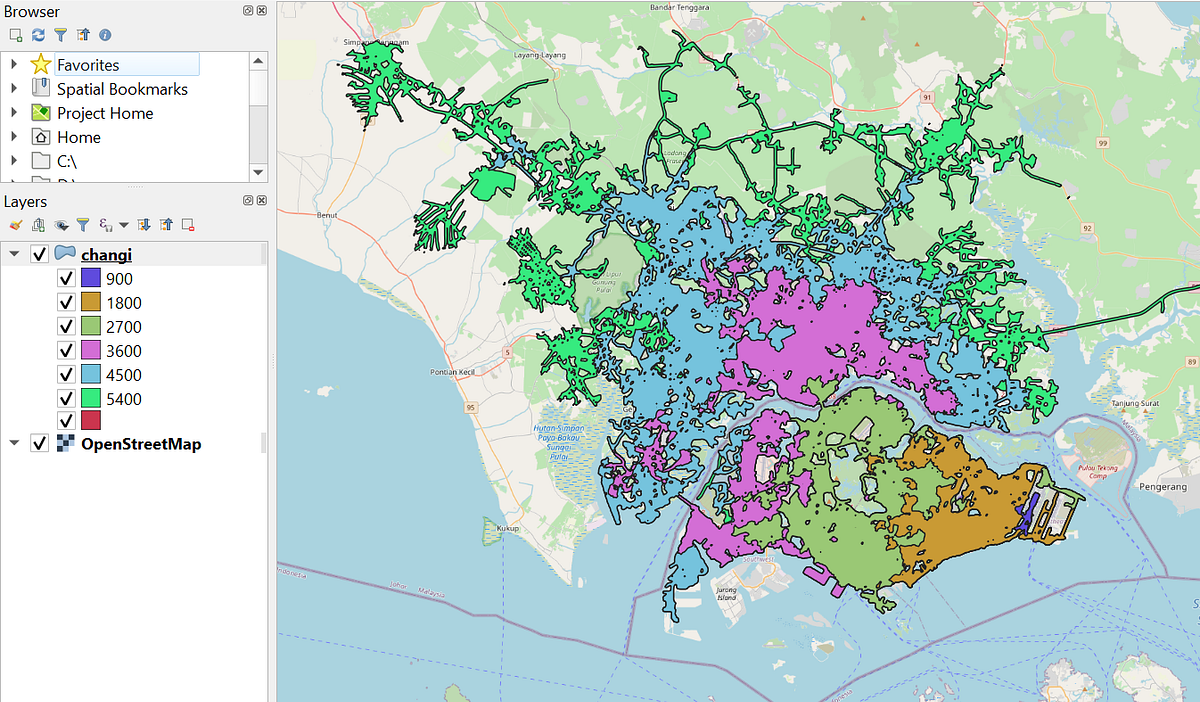The width and height of the screenshot is (1200, 702).
Task: Refresh the Browser panel
Action: [x=38, y=34]
